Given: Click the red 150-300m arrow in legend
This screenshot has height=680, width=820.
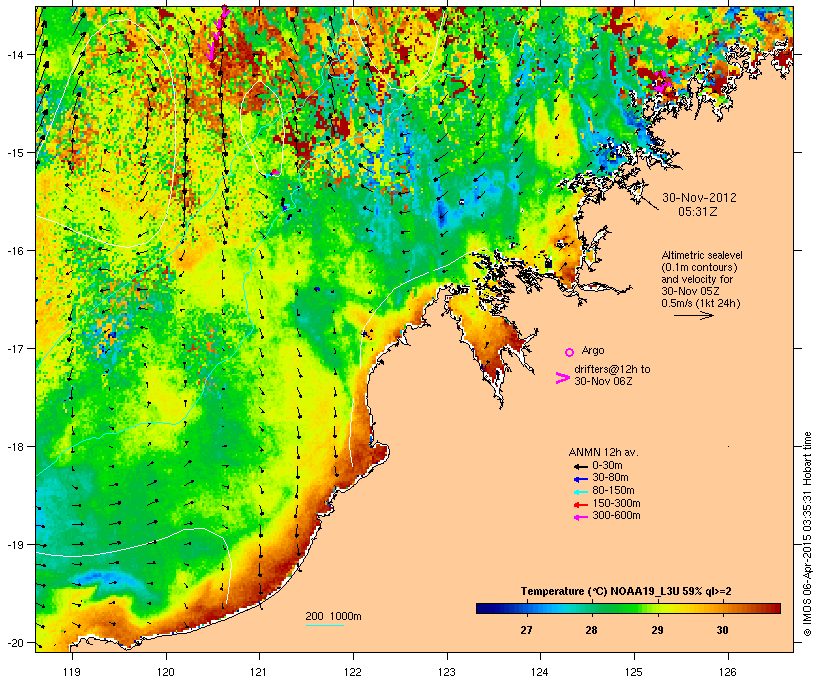Looking at the screenshot, I should [x=580, y=504].
